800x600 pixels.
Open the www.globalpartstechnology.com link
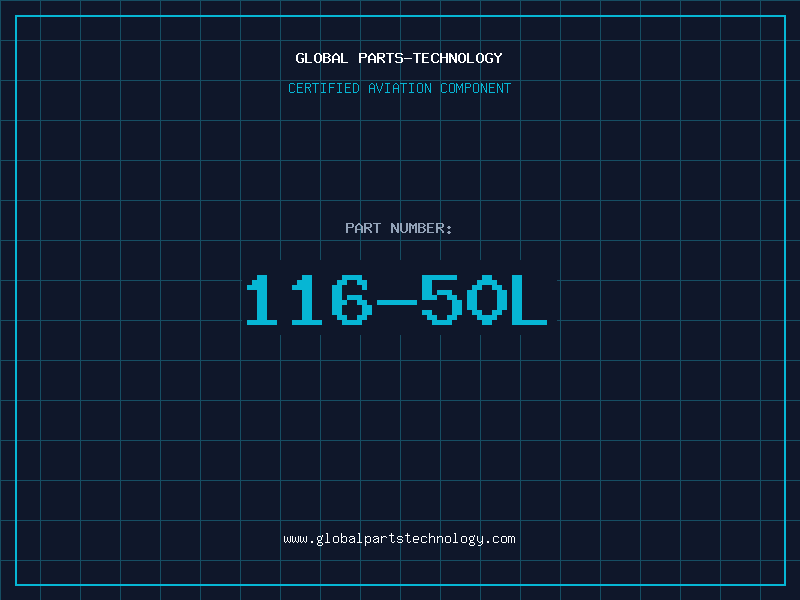[x=399, y=539]
